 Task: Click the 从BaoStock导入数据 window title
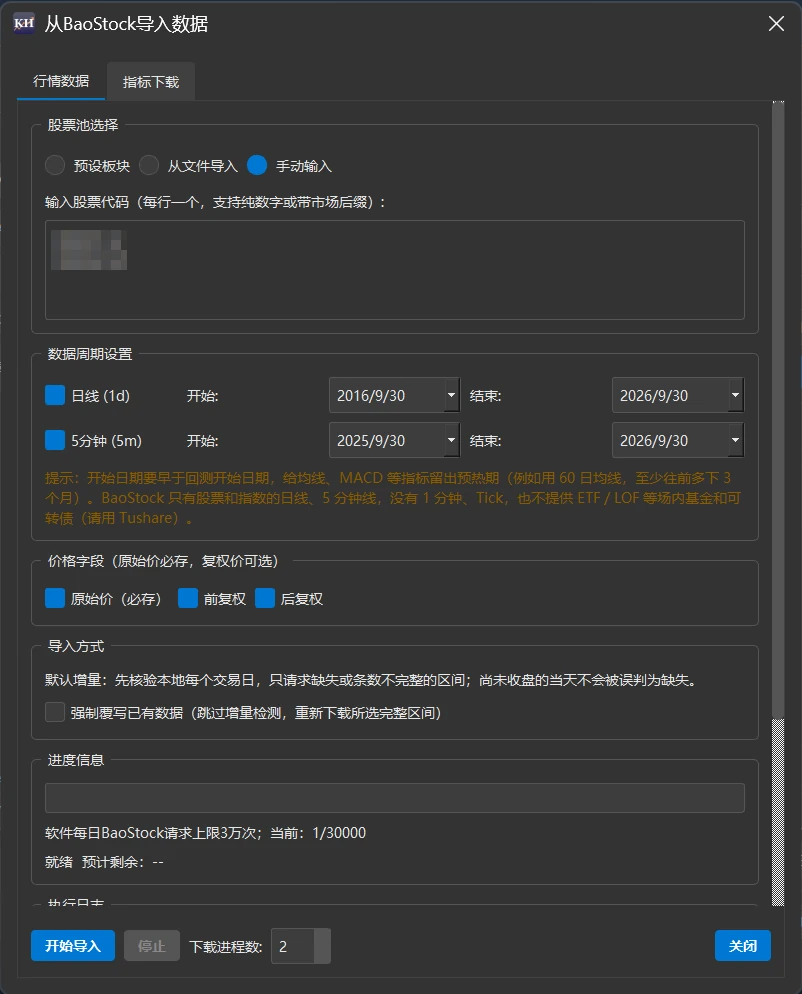[x=126, y=24]
